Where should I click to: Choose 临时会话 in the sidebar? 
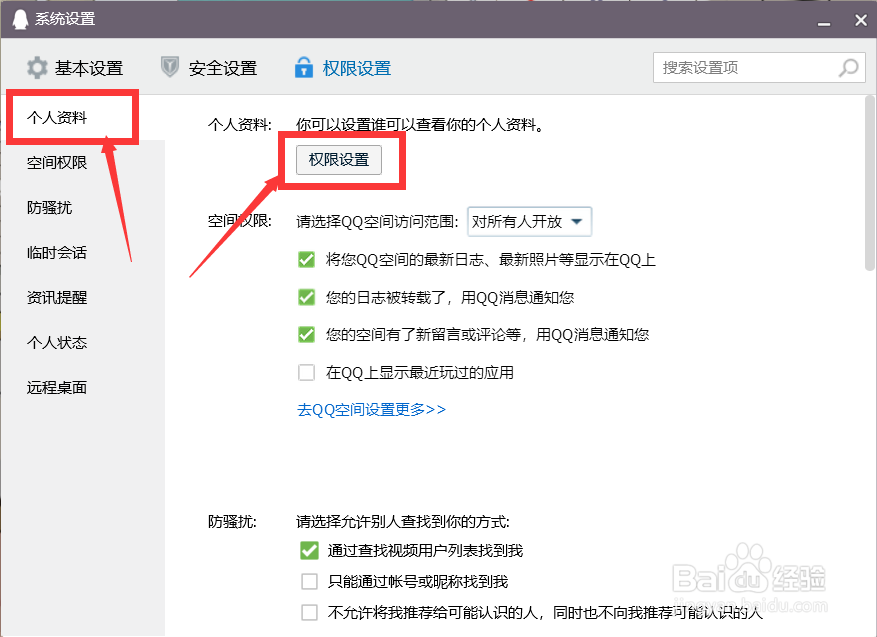point(57,253)
